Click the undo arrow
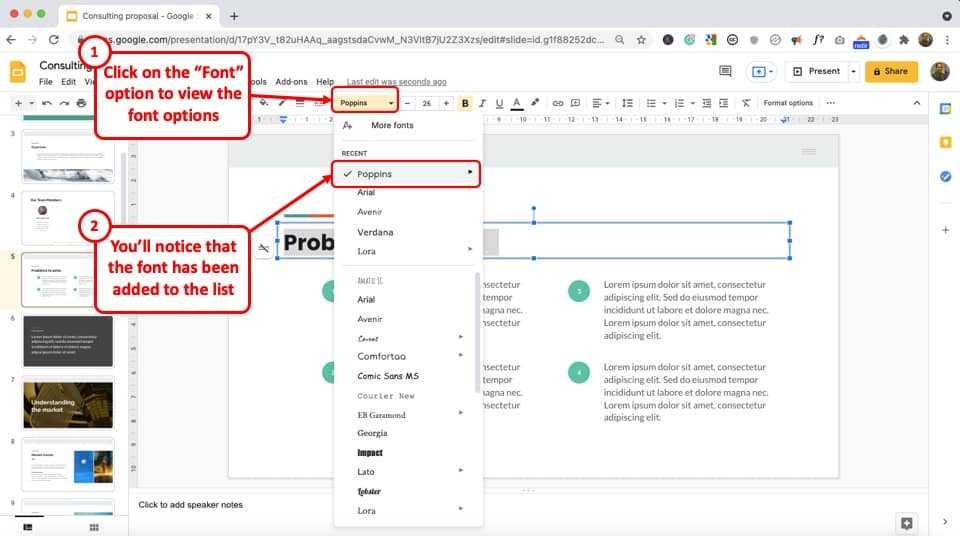This screenshot has width=960, height=536. (48, 103)
